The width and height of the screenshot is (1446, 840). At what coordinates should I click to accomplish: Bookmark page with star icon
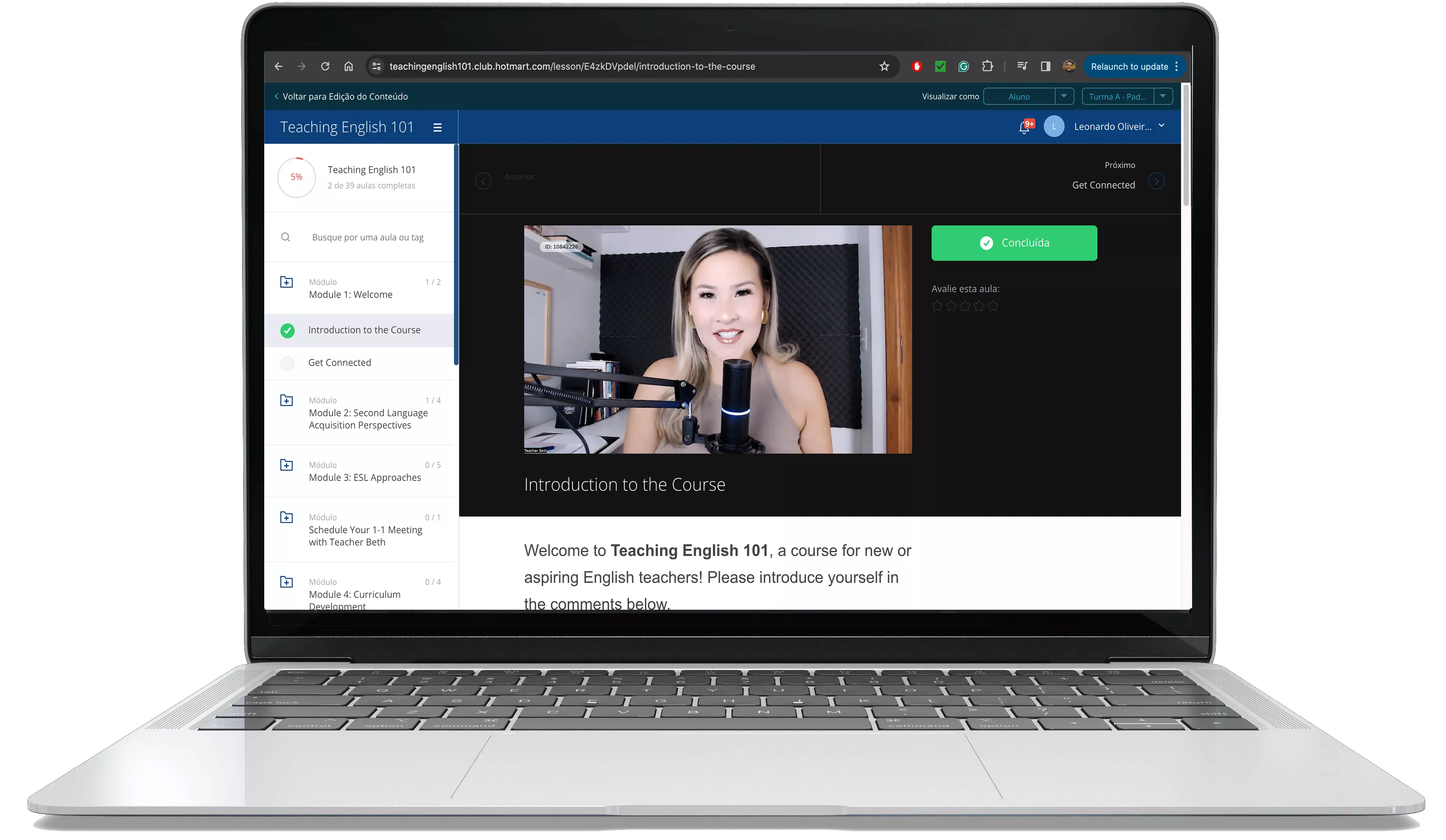coord(884,66)
